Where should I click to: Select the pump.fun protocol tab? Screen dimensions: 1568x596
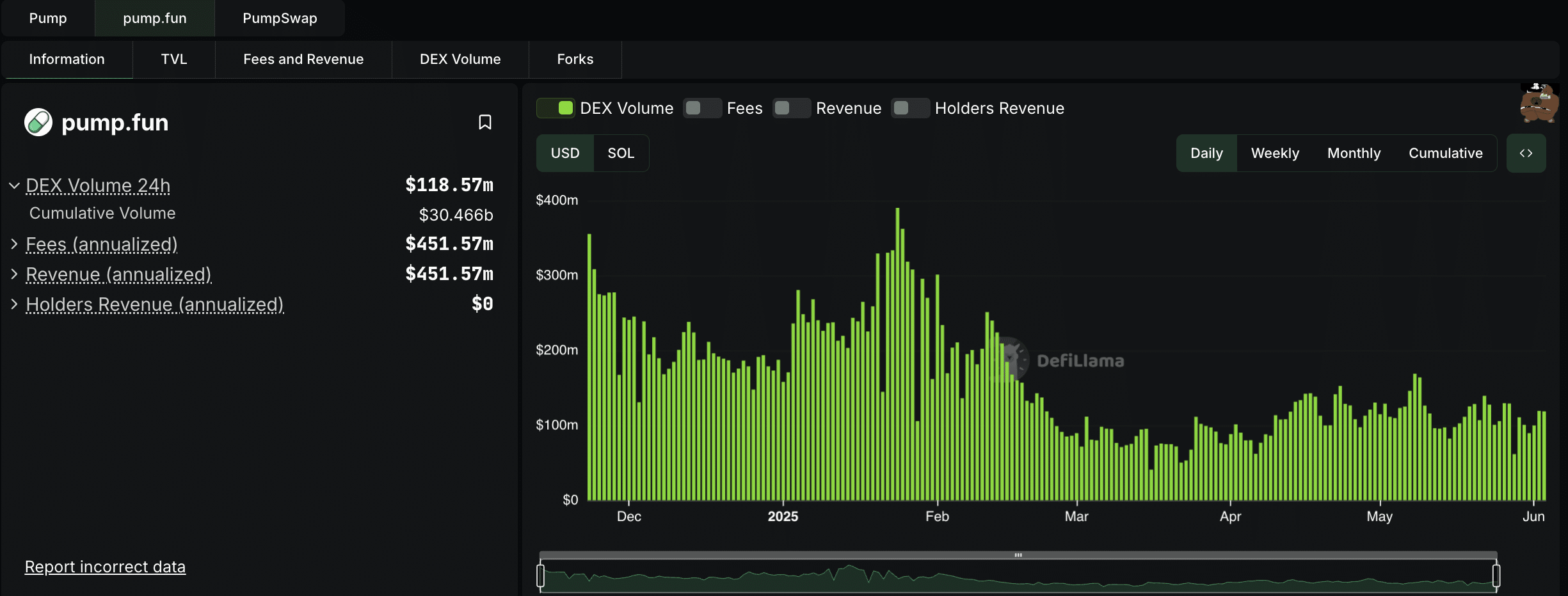155,18
